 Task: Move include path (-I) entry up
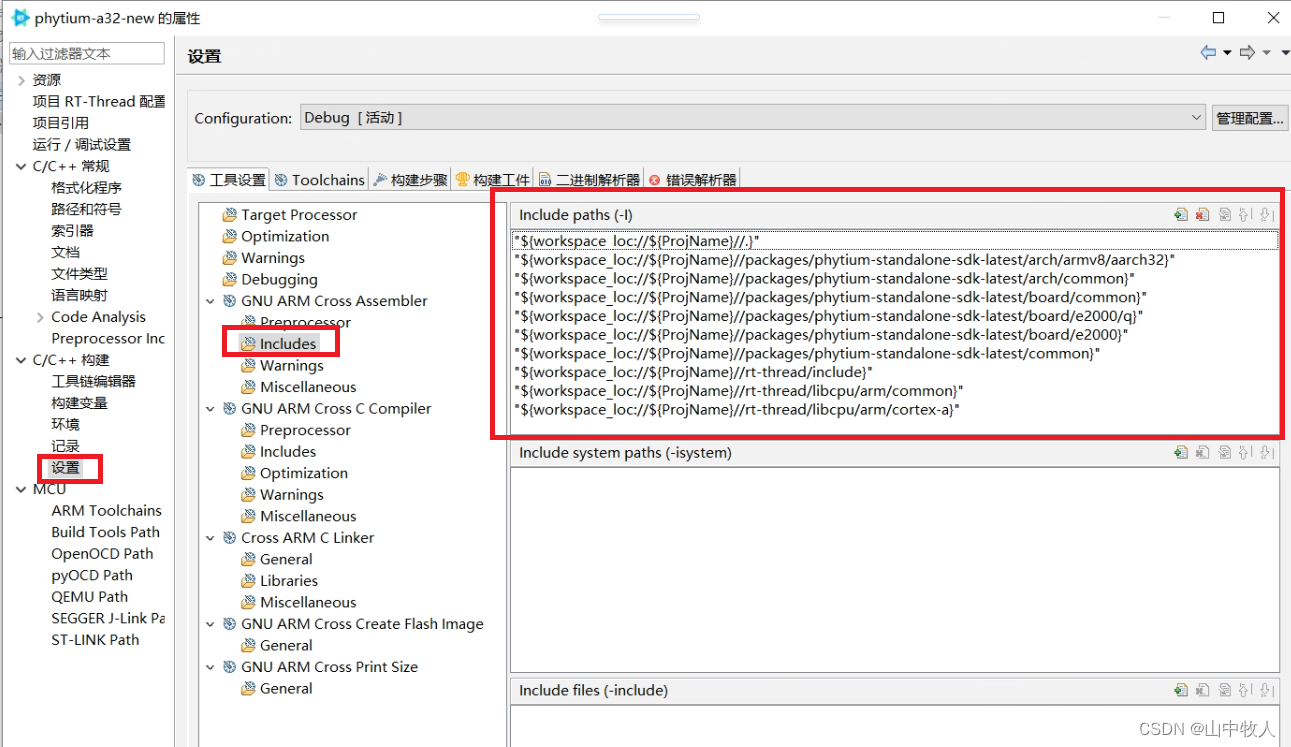(1245, 215)
